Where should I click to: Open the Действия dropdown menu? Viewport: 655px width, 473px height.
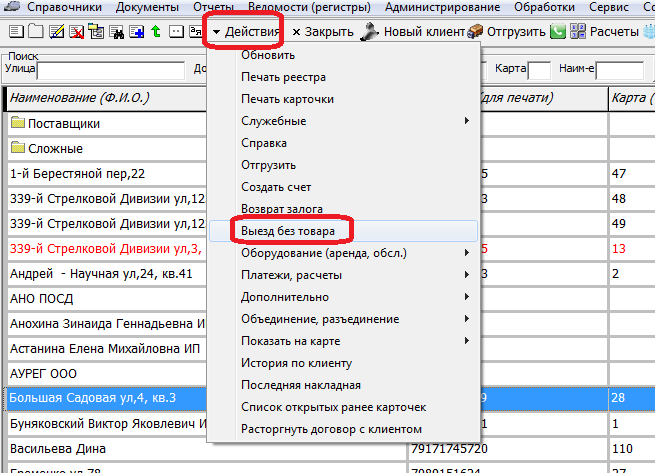245,32
